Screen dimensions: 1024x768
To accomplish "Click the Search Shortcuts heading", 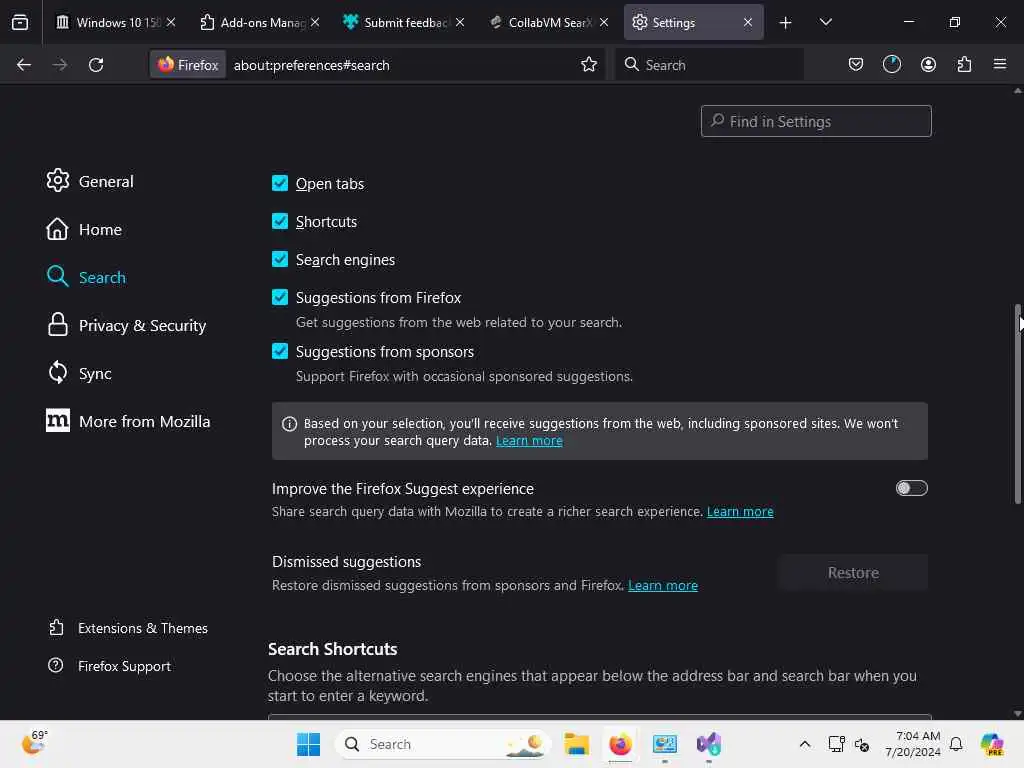I will pos(332,648).
